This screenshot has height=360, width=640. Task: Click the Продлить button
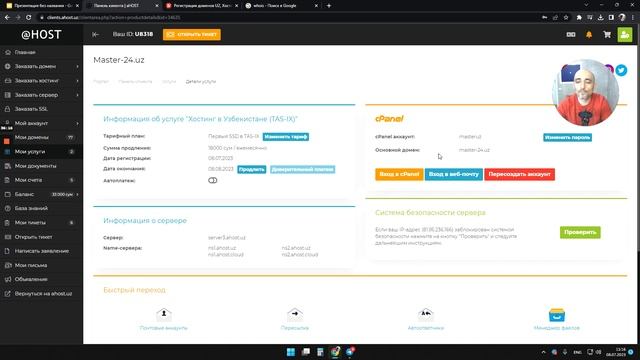click(251, 169)
